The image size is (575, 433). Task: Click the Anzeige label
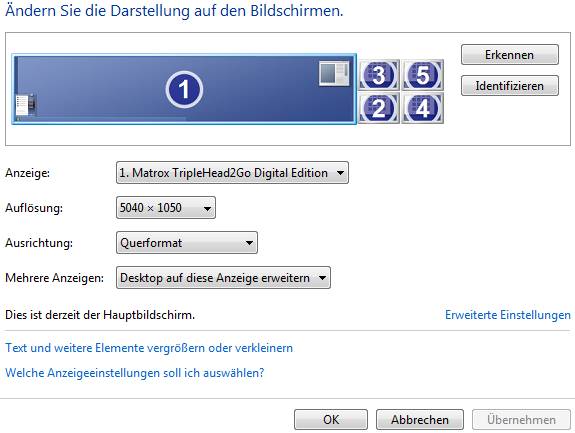pos(28,173)
